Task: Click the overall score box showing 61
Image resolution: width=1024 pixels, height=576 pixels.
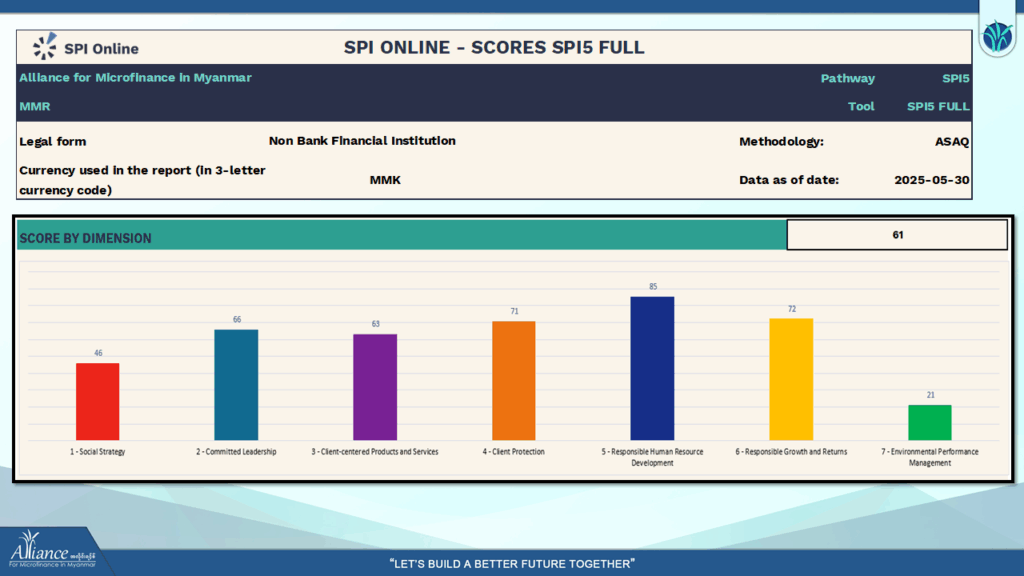Action: point(897,235)
